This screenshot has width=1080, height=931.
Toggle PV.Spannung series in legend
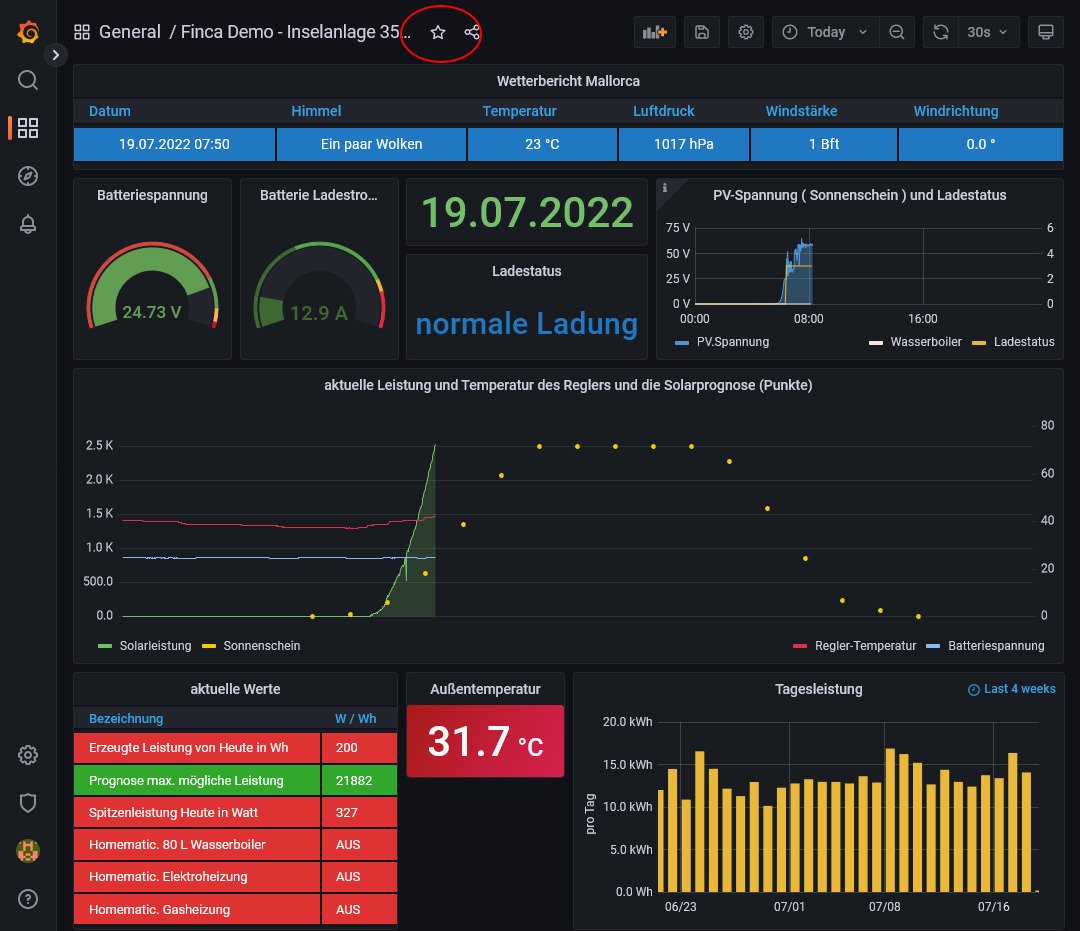[x=734, y=342]
